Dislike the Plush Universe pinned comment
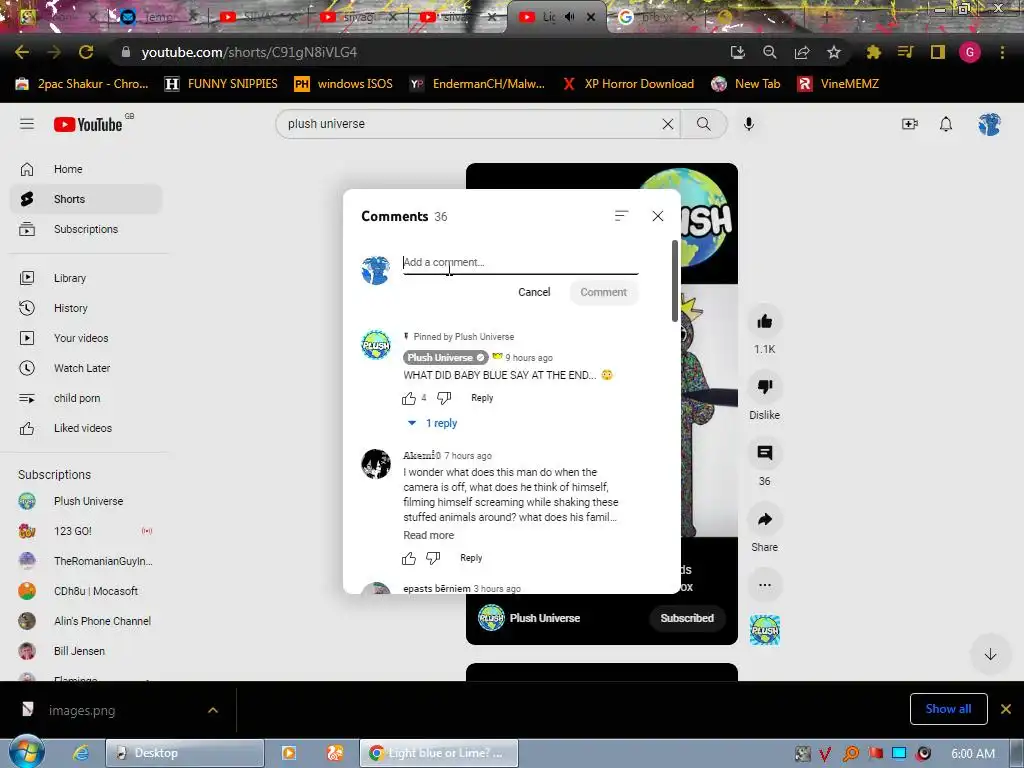The width and height of the screenshot is (1024, 768). [x=444, y=398]
